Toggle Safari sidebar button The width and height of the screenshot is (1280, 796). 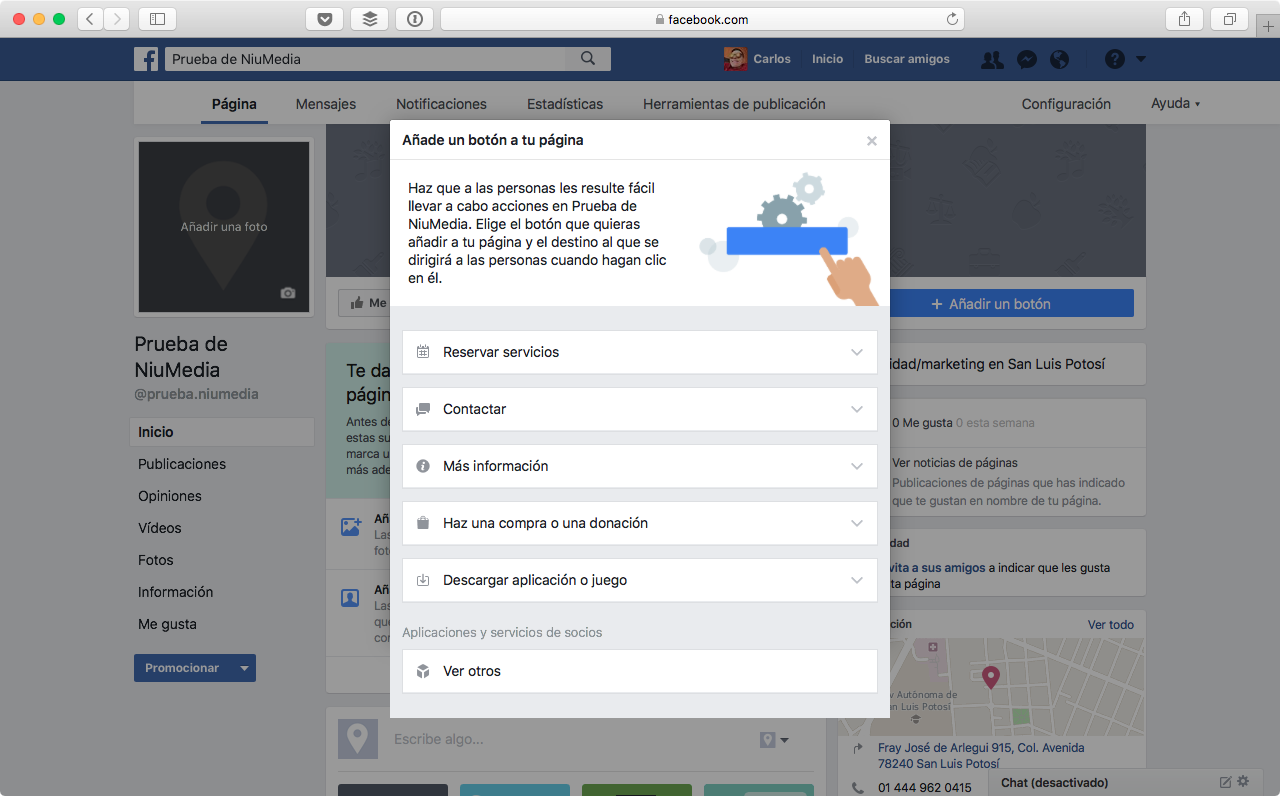pyautogui.click(x=157, y=19)
